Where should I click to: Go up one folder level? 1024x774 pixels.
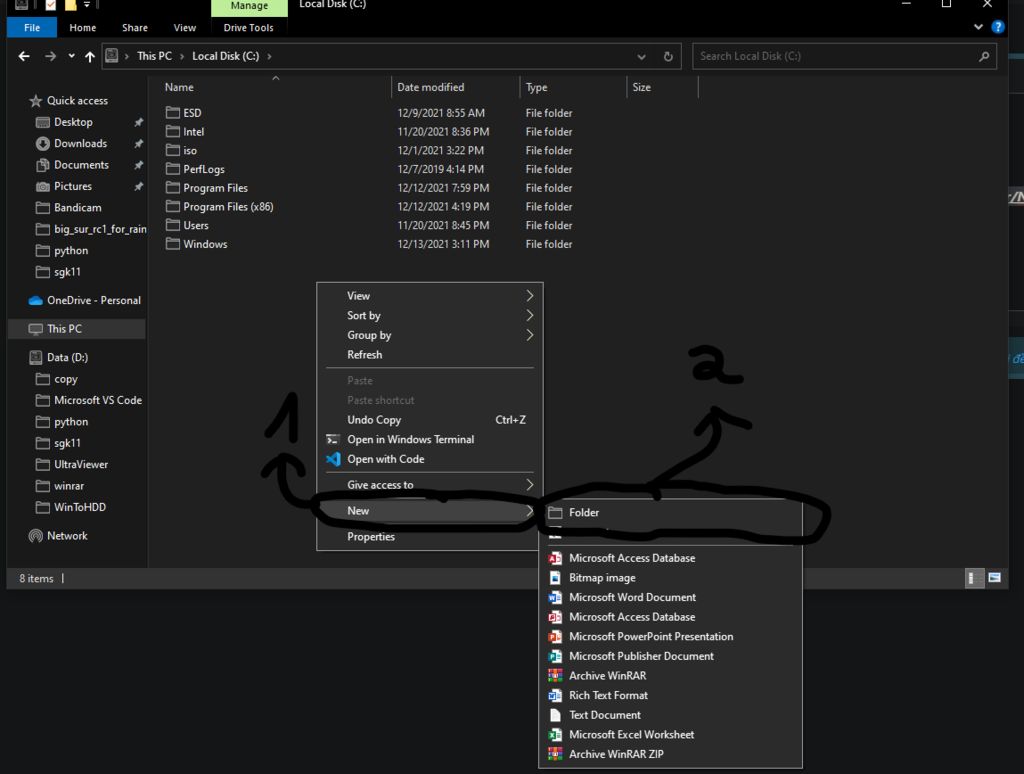tap(90, 56)
